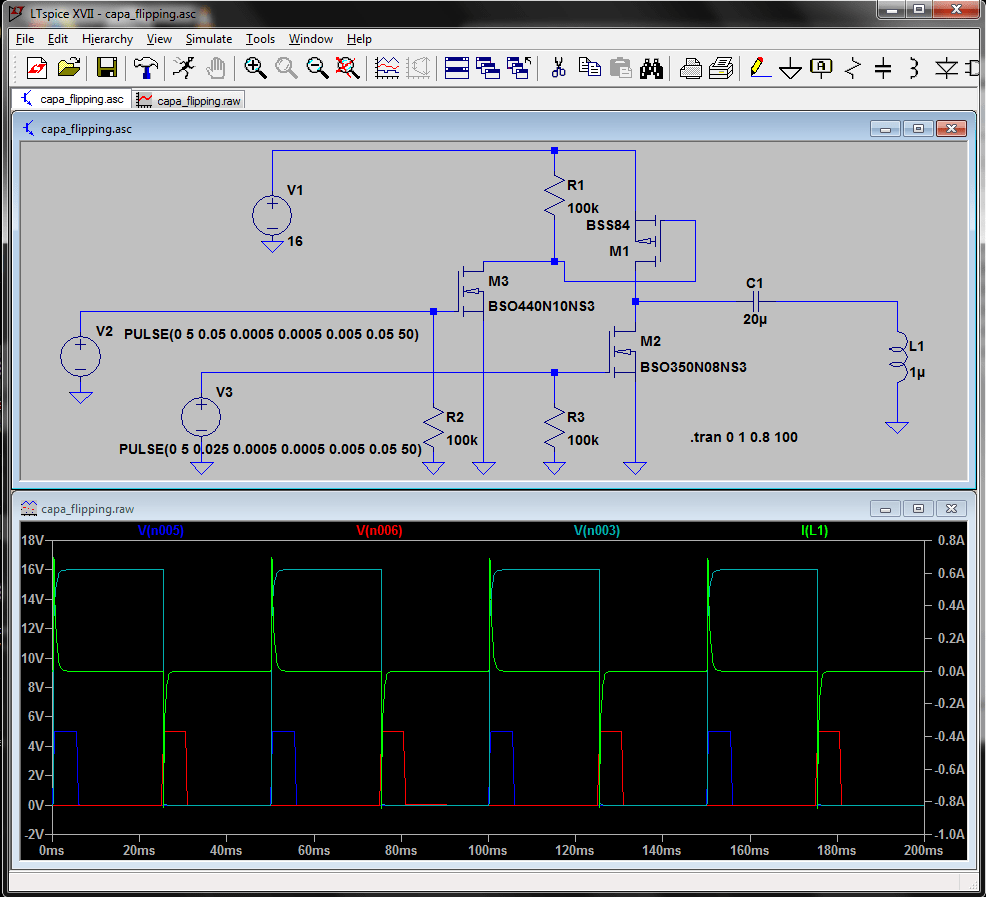
Task: Click the Run simulation icon
Action: pyautogui.click(x=183, y=68)
